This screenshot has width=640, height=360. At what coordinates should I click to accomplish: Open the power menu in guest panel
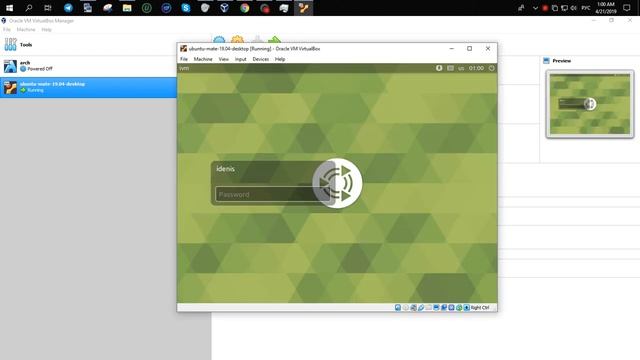click(491, 68)
